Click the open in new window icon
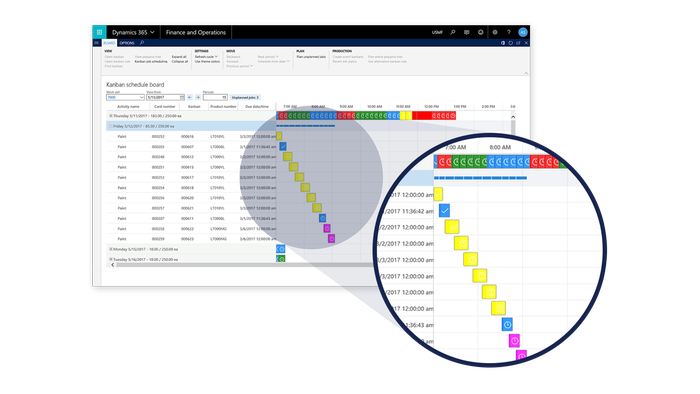The image size is (700, 394). click(x=518, y=43)
